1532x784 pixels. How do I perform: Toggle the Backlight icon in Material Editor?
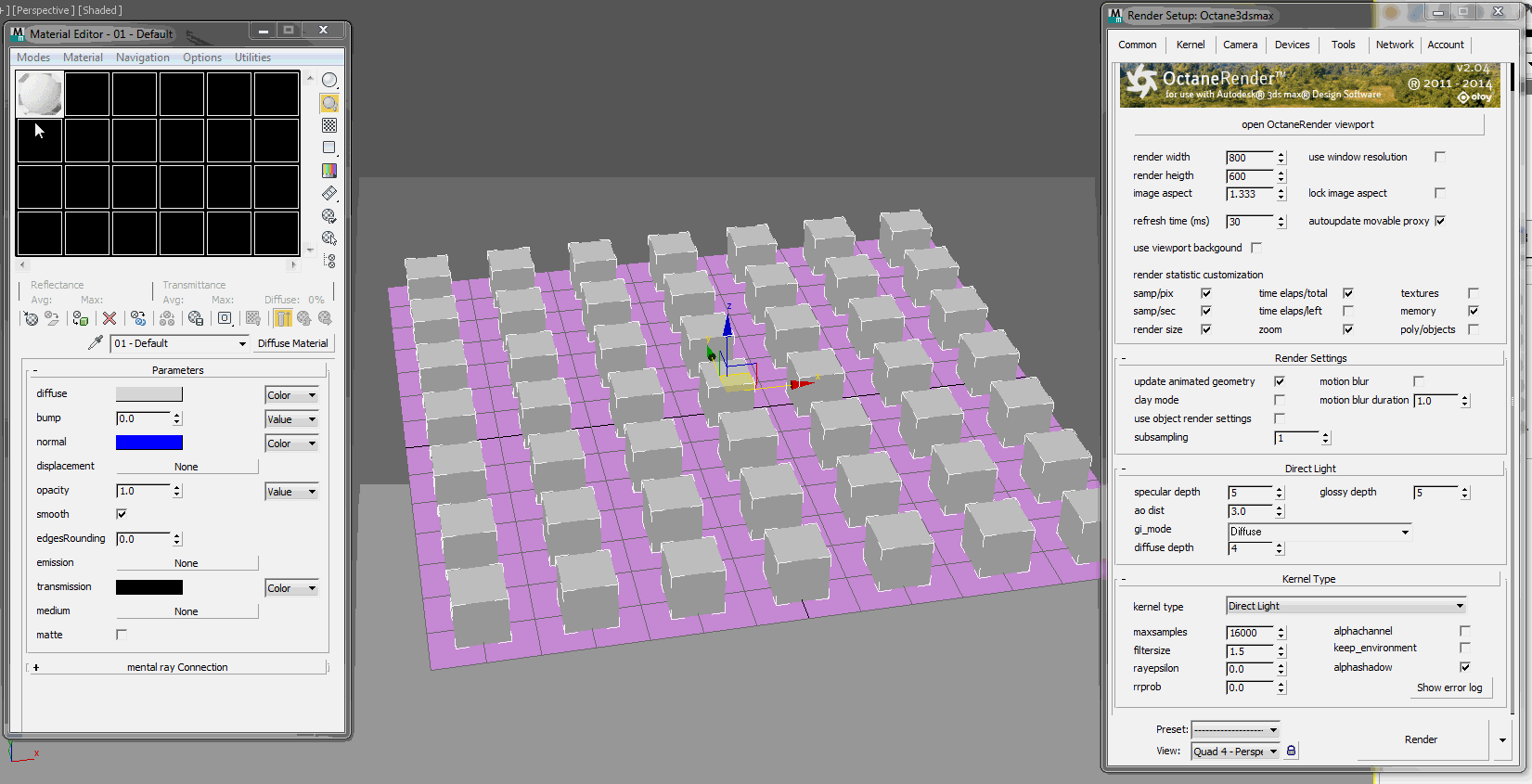coord(329,103)
